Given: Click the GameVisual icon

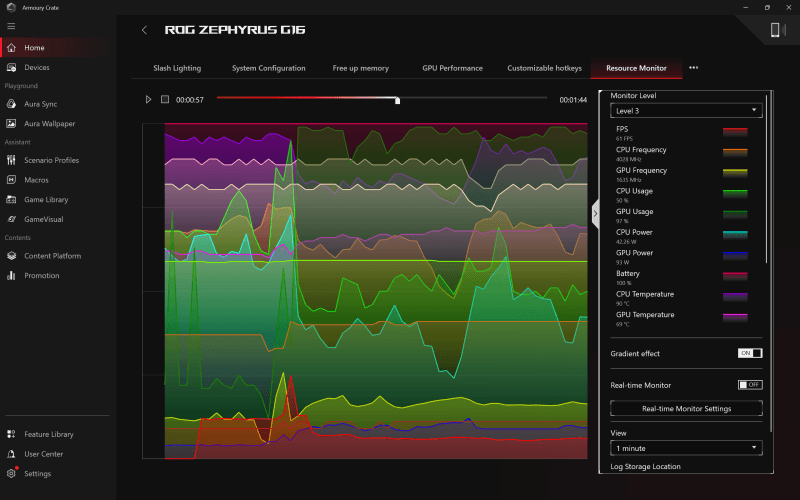Looking at the screenshot, I should click(x=11, y=219).
